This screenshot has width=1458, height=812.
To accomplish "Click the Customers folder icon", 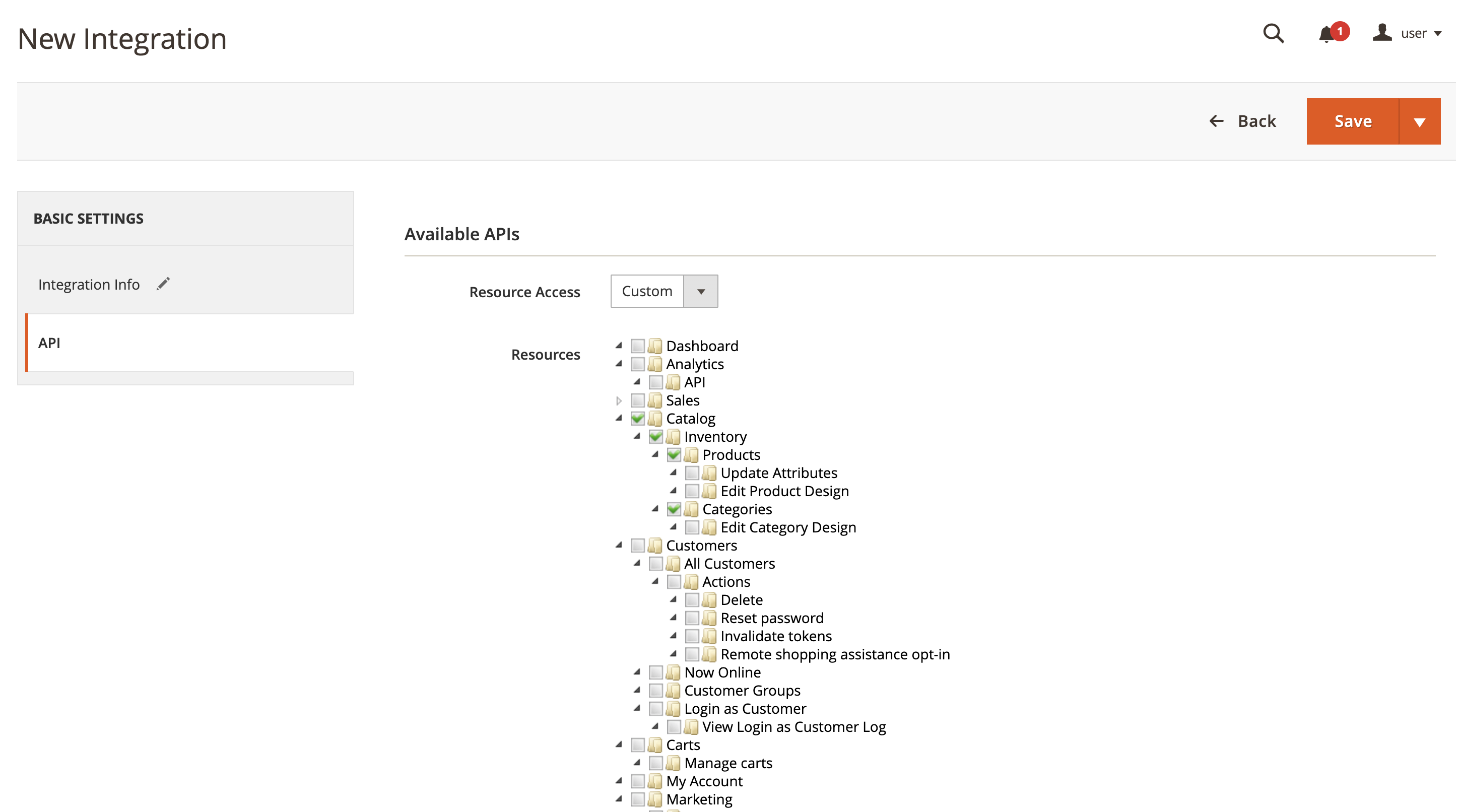I will pos(655,546).
